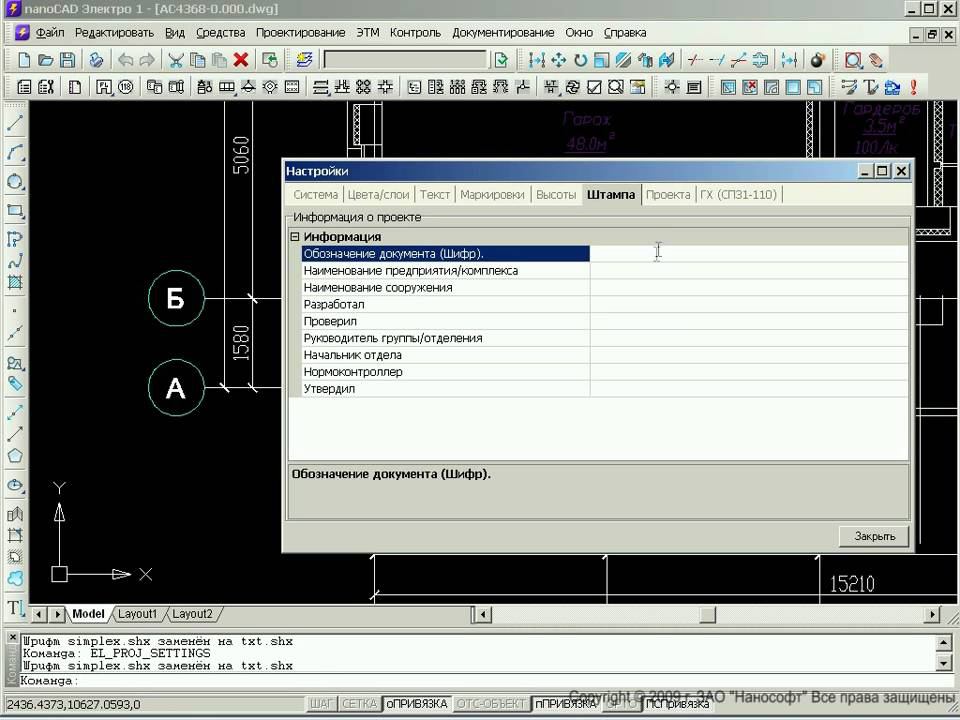Click the Закрыть button

coord(874,536)
